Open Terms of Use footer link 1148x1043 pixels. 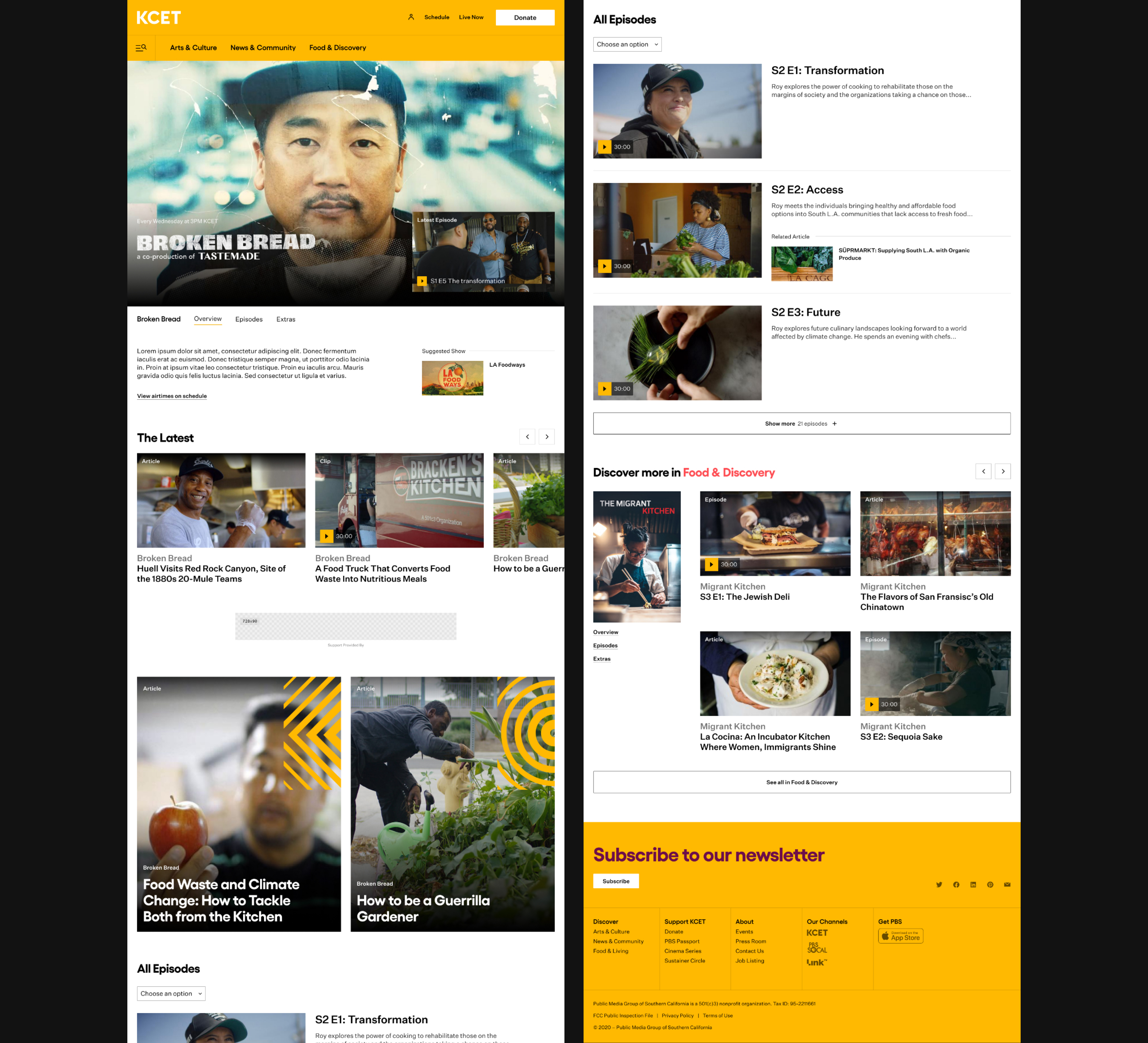[x=718, y=1016]
